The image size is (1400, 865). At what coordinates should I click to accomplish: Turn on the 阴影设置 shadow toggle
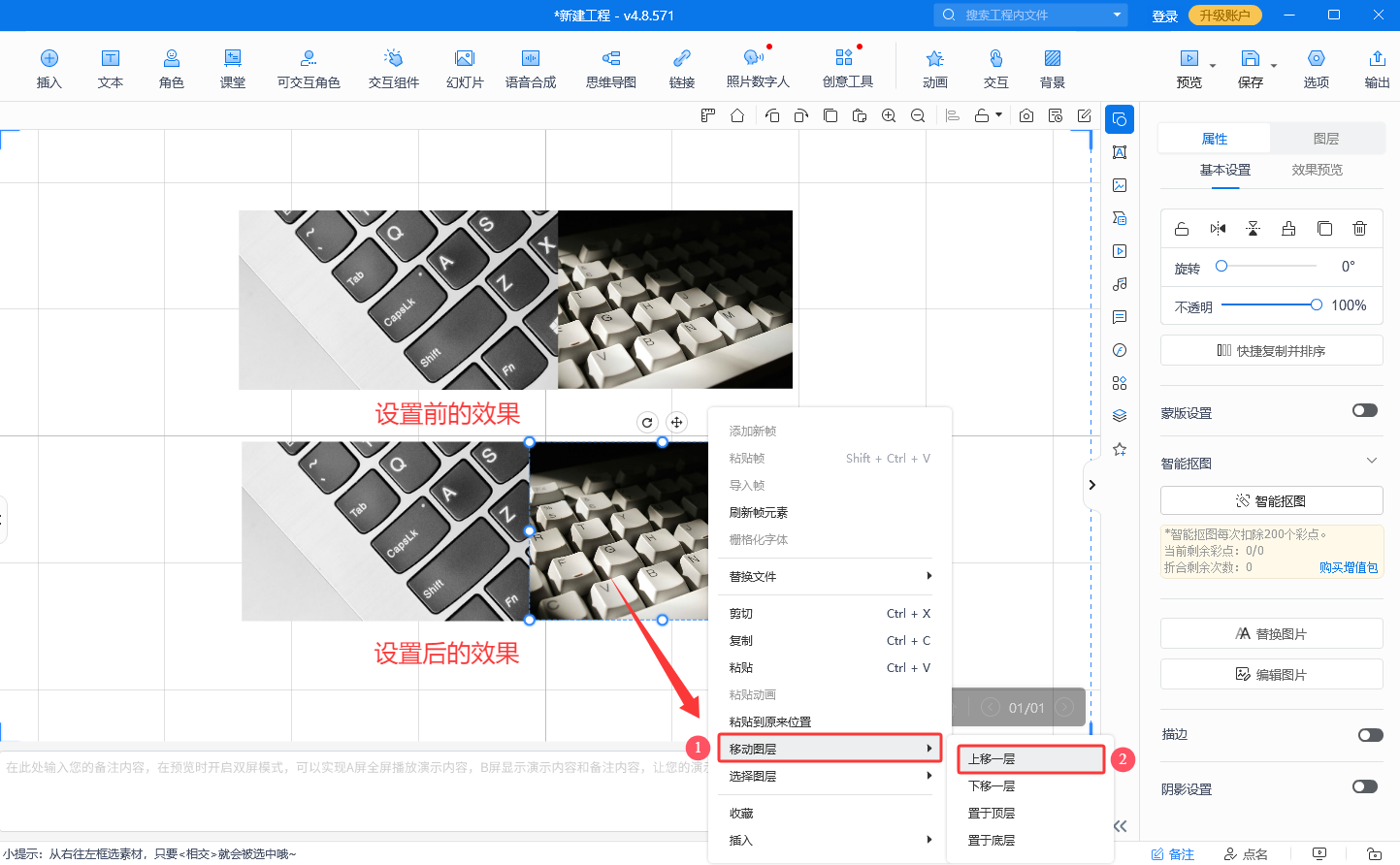pyautogui.click(x=1364, y=786)
